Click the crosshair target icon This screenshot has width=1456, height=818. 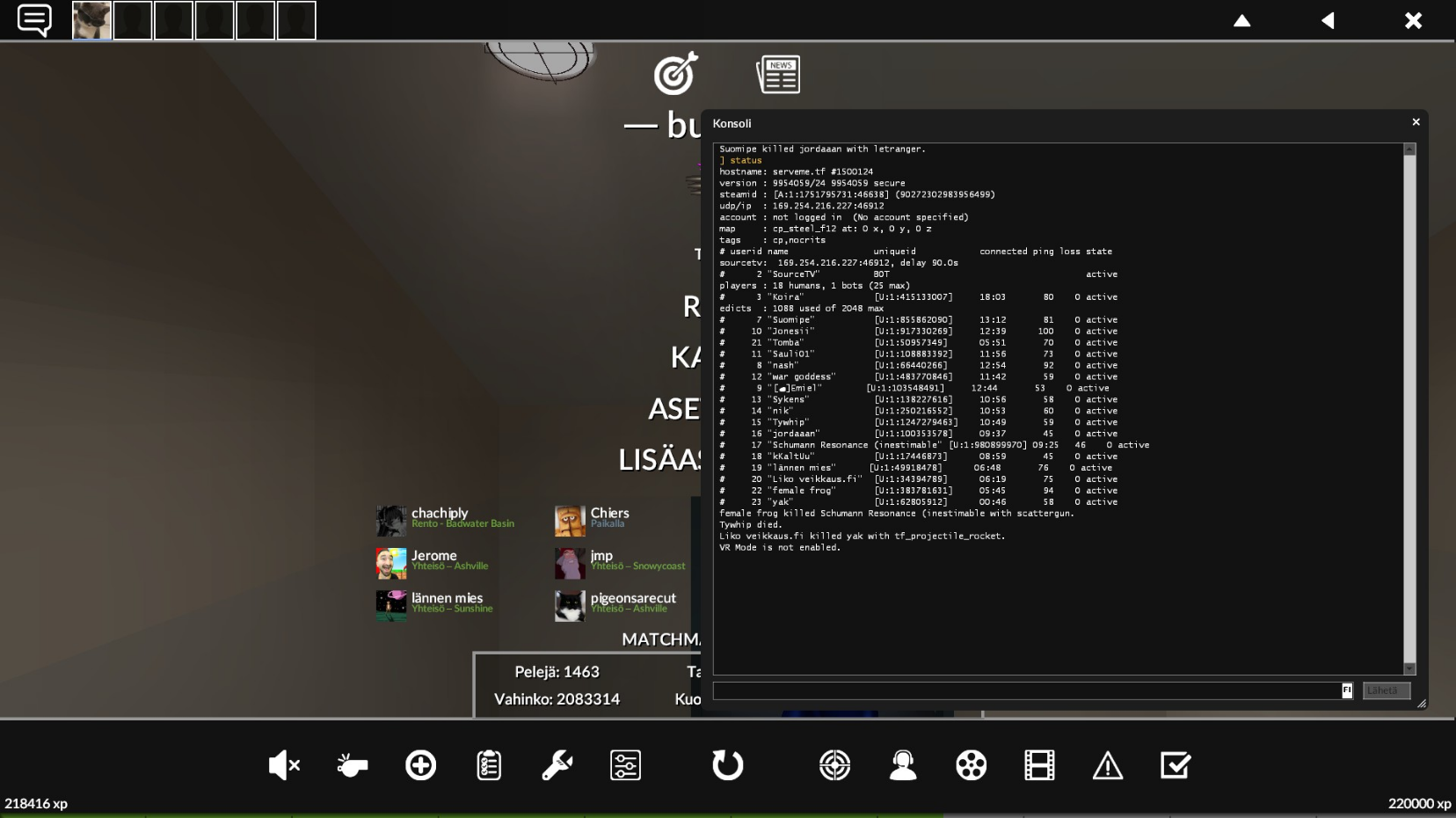pyautogui.click(x=834, y=765)
